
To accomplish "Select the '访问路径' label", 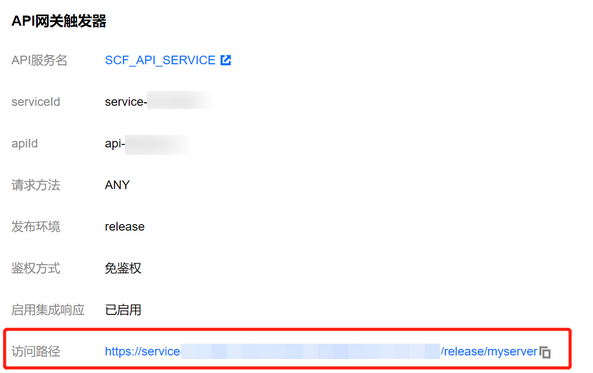I will pyautogui.click(x=36, y=352).
